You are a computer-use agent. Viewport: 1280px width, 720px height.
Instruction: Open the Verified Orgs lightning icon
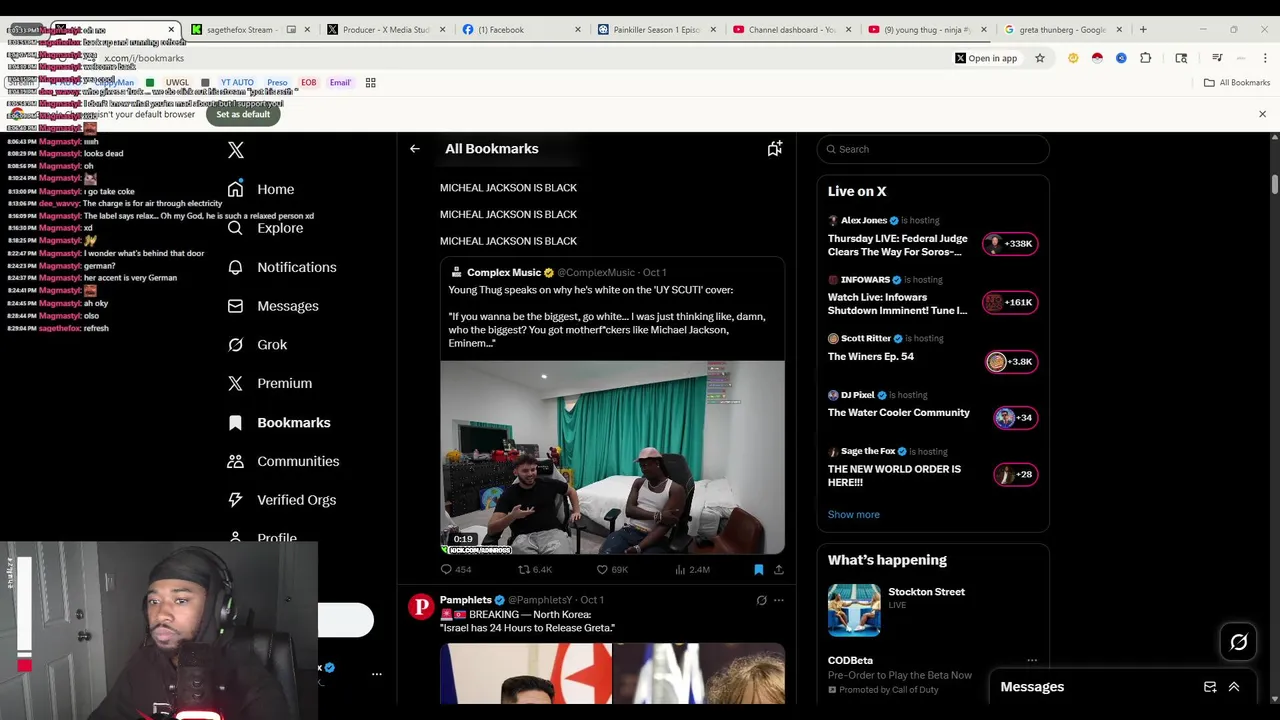(235, 500)
